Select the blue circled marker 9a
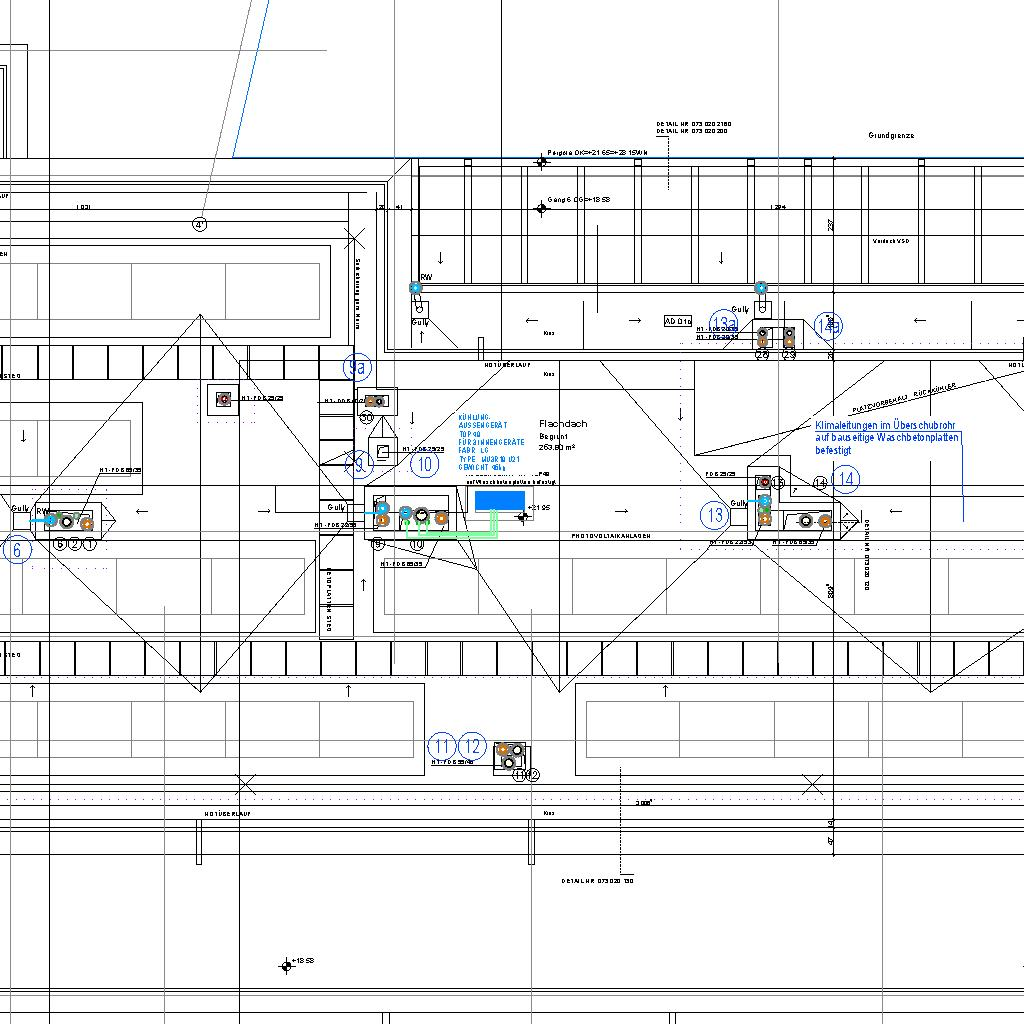 (x=356, y=368)
